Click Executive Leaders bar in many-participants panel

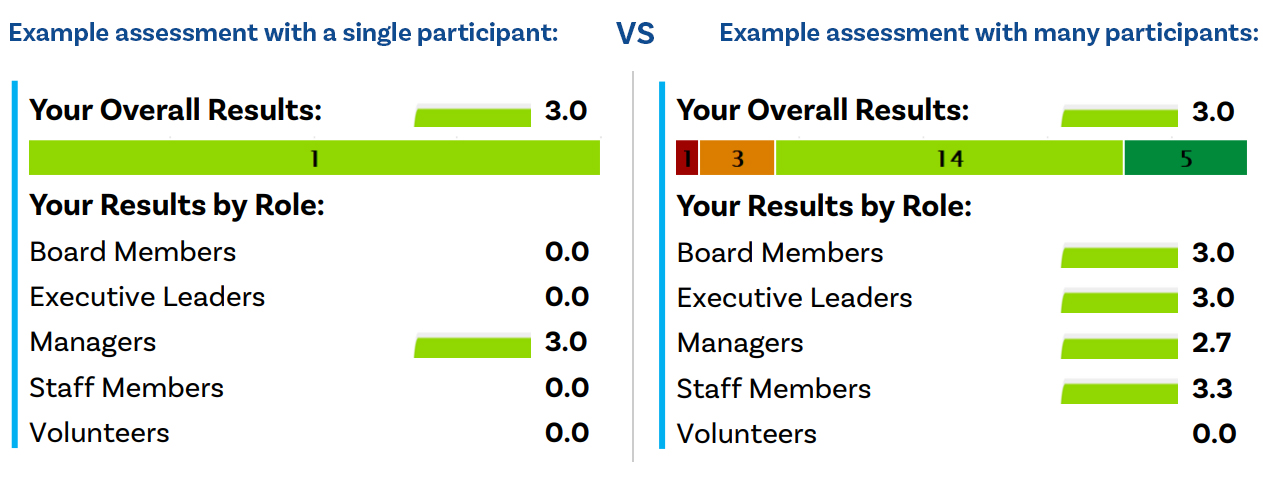tap(1119, 302)
